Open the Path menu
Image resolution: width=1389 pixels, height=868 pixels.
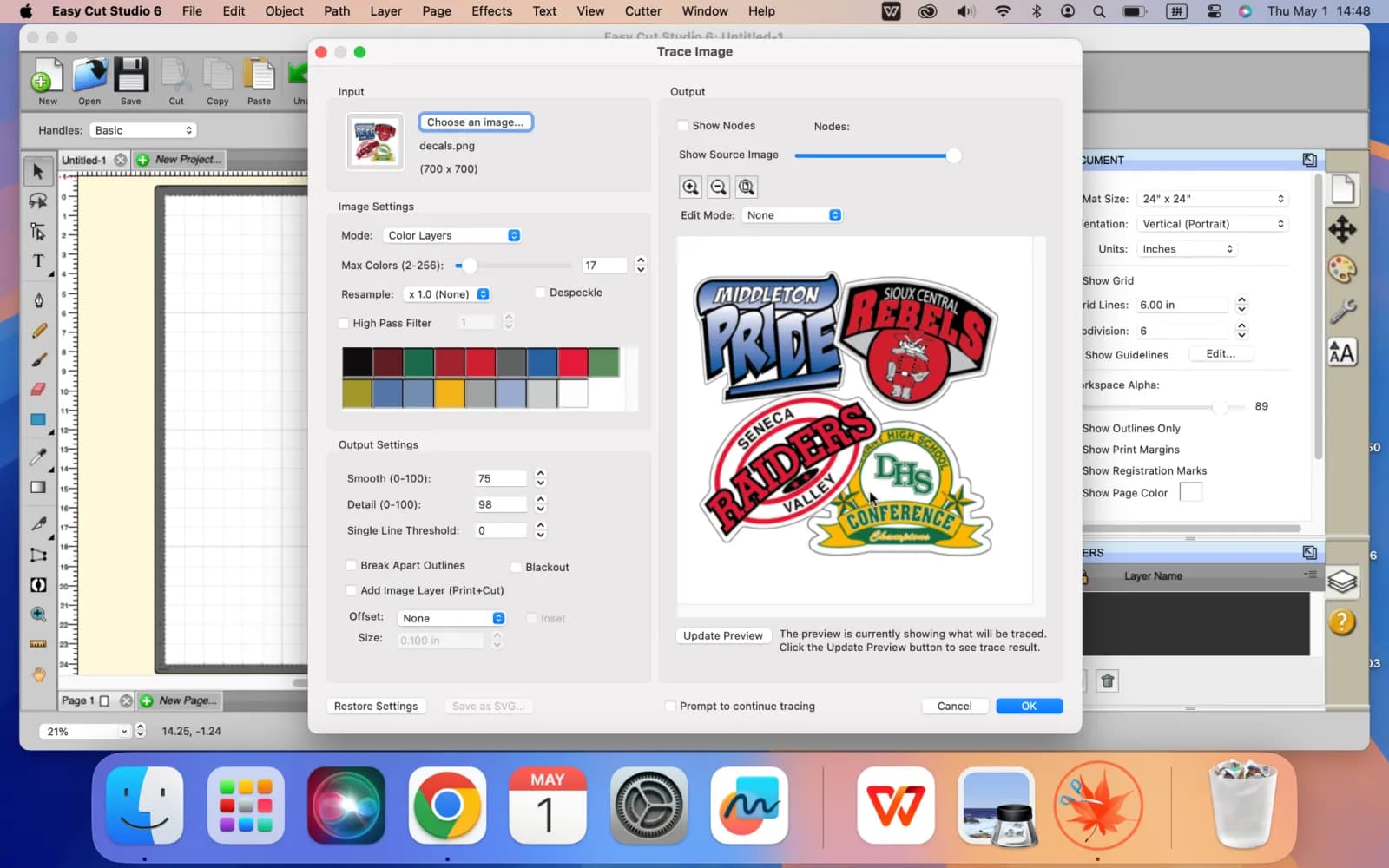[337, 11]
